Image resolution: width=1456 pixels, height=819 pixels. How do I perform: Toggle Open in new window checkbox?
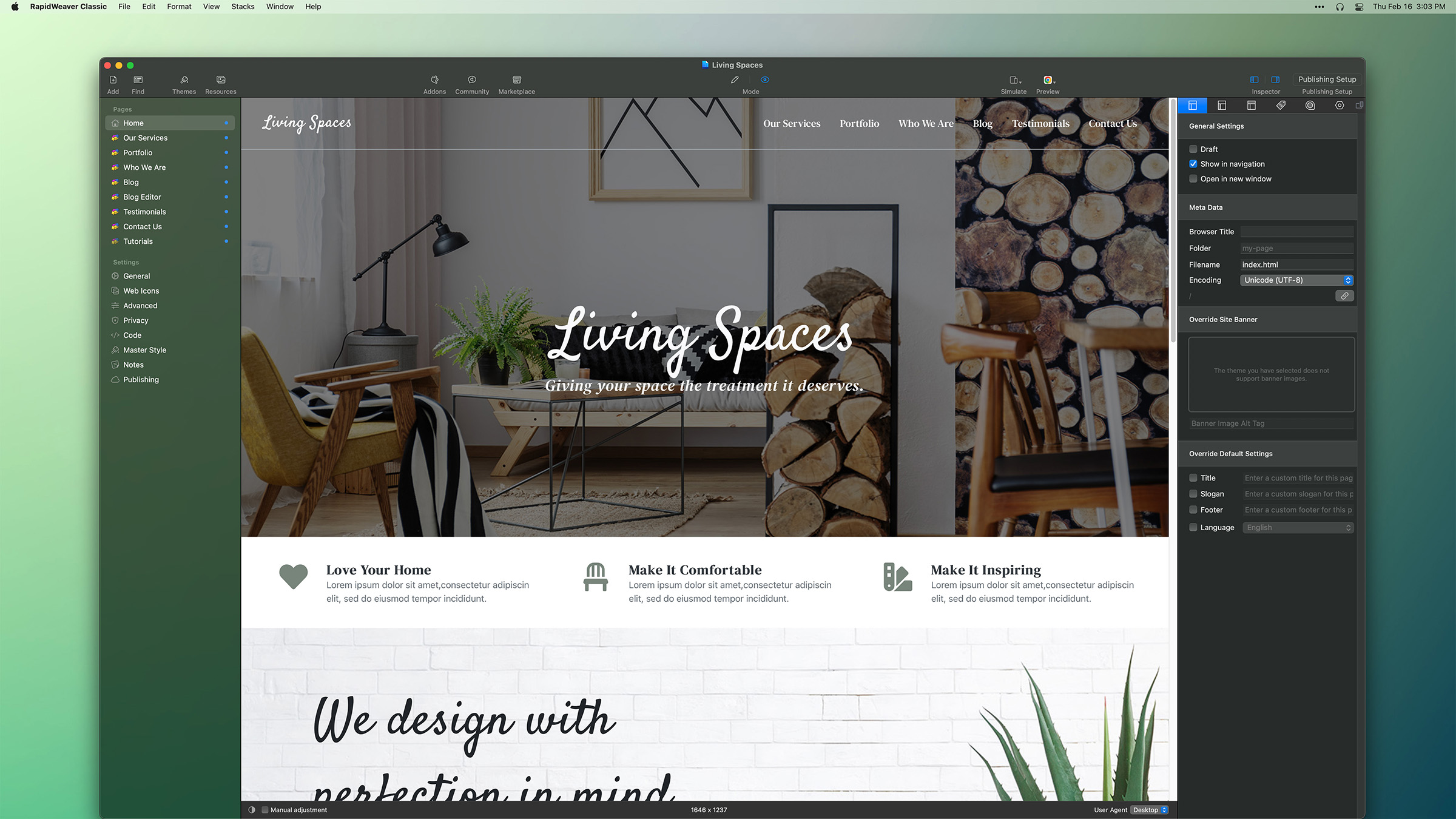click(1194, 178)
